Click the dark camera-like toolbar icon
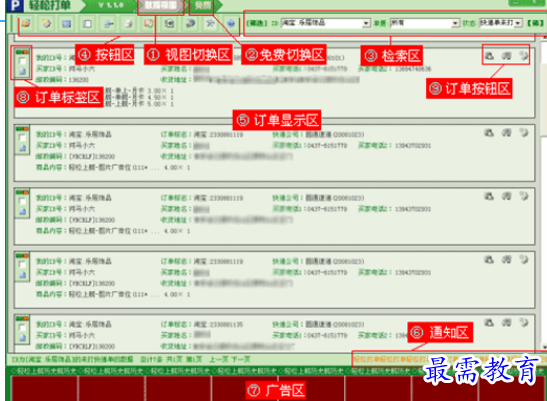Screen dimensions: 547x401 coord(169,23)
